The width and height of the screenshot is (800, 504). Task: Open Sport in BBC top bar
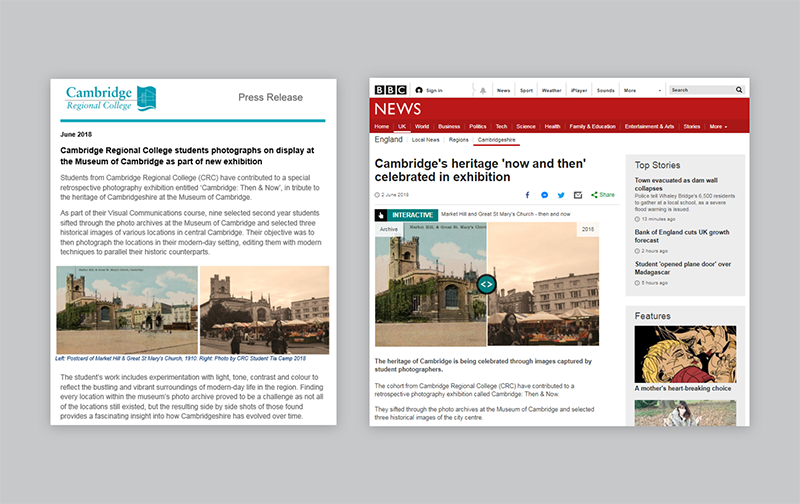527,90
